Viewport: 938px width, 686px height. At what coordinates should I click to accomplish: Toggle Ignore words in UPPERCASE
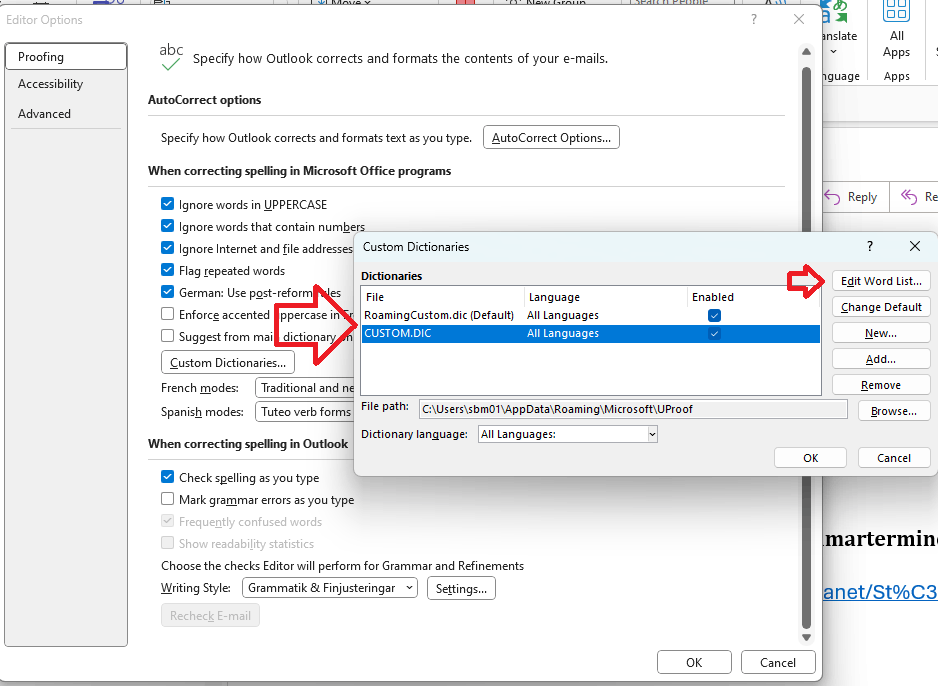coord(168,204)
